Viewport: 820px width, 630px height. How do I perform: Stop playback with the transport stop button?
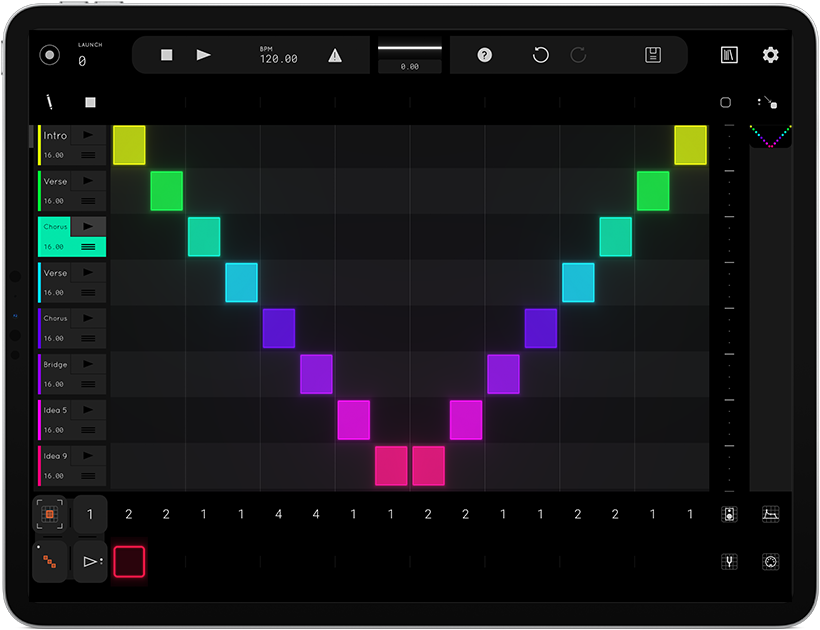click(x=167, y=55)
